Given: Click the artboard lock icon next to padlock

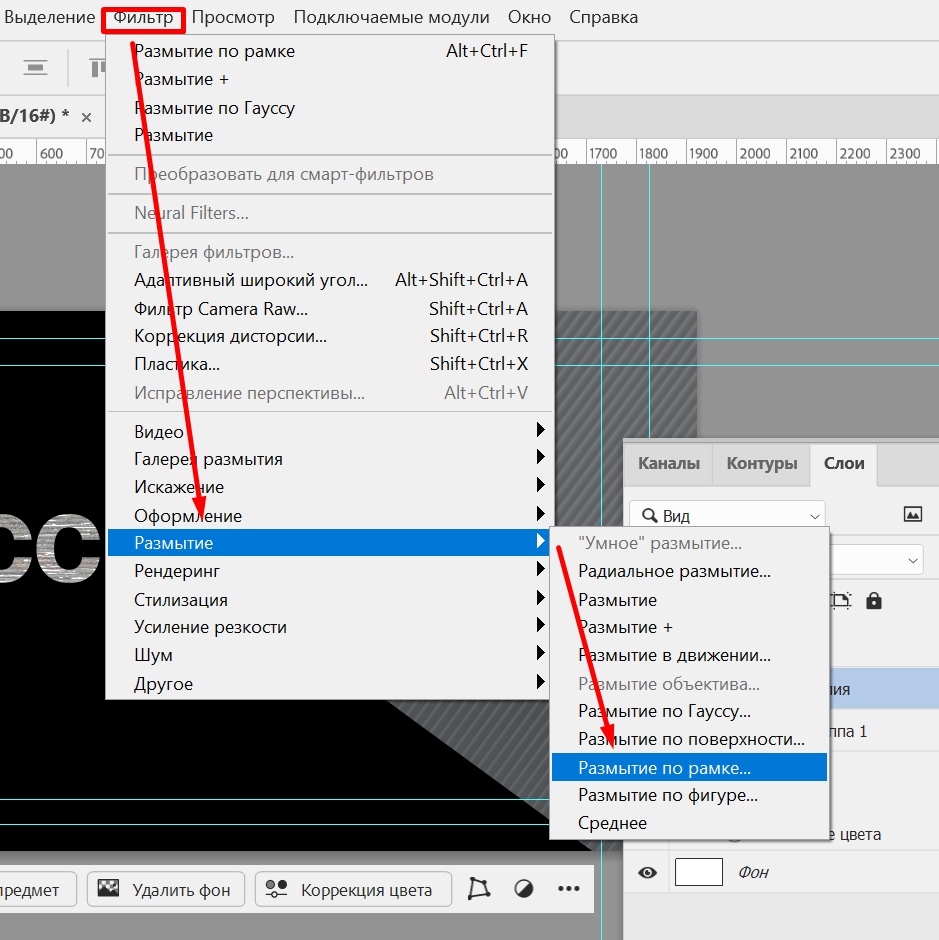Looking at the screenshot, I should click(x=842, y=601).
